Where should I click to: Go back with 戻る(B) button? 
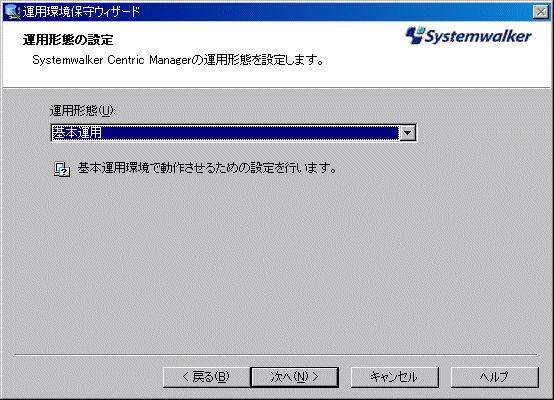point(206,377)
